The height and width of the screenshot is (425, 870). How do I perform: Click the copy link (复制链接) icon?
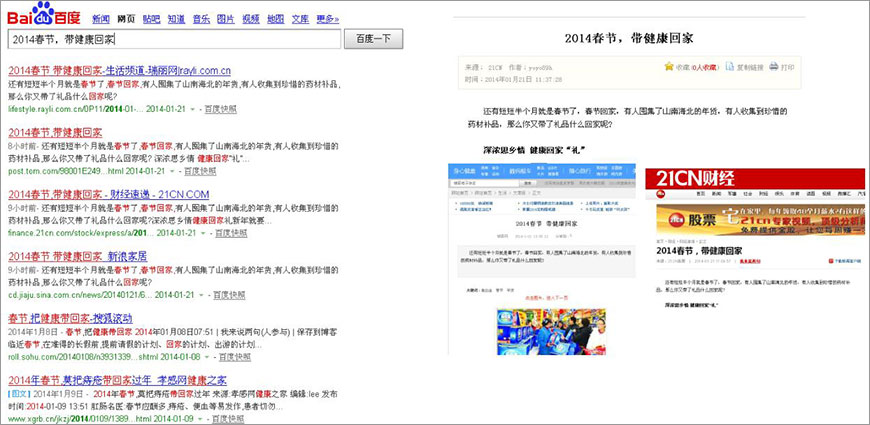728,67
